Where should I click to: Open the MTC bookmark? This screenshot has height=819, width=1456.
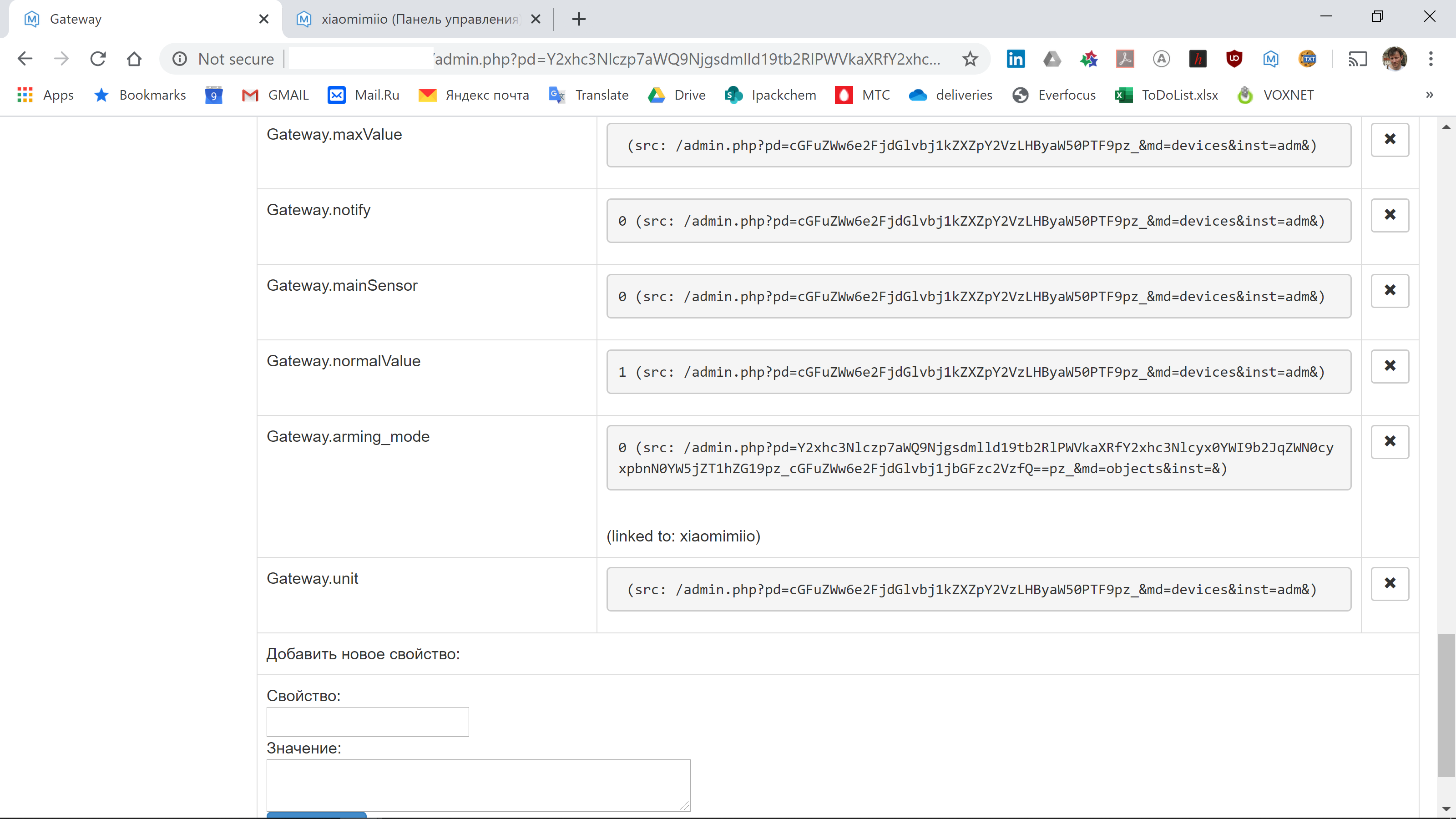tap(861, 94)
